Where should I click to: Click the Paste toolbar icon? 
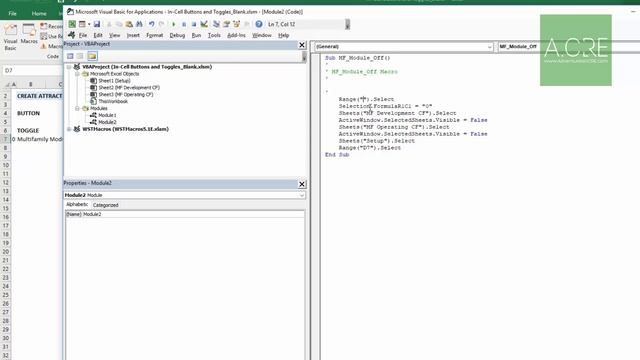[129, 24]
